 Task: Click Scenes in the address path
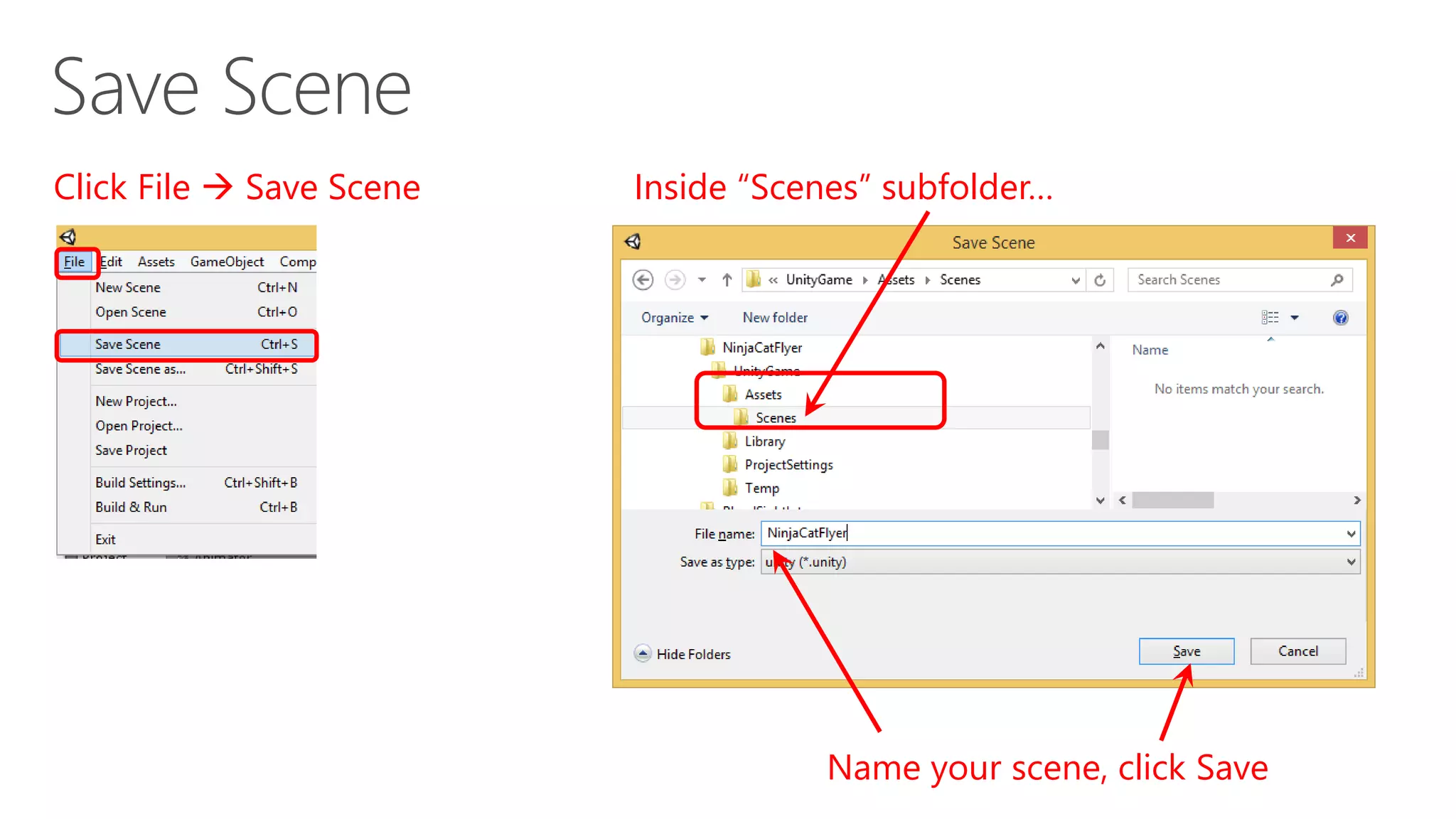pos(960,280)
